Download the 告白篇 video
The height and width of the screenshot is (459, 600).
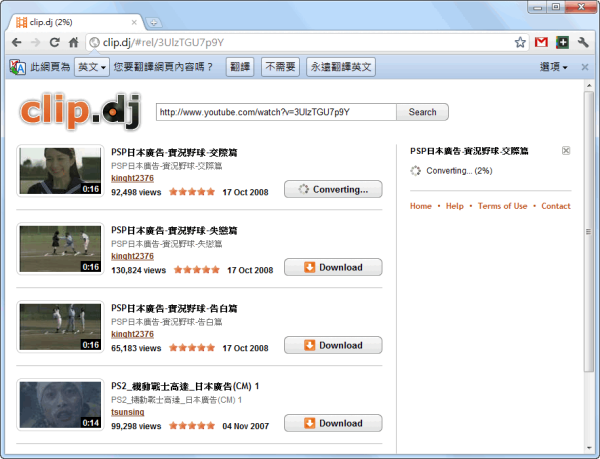[333, 345]
